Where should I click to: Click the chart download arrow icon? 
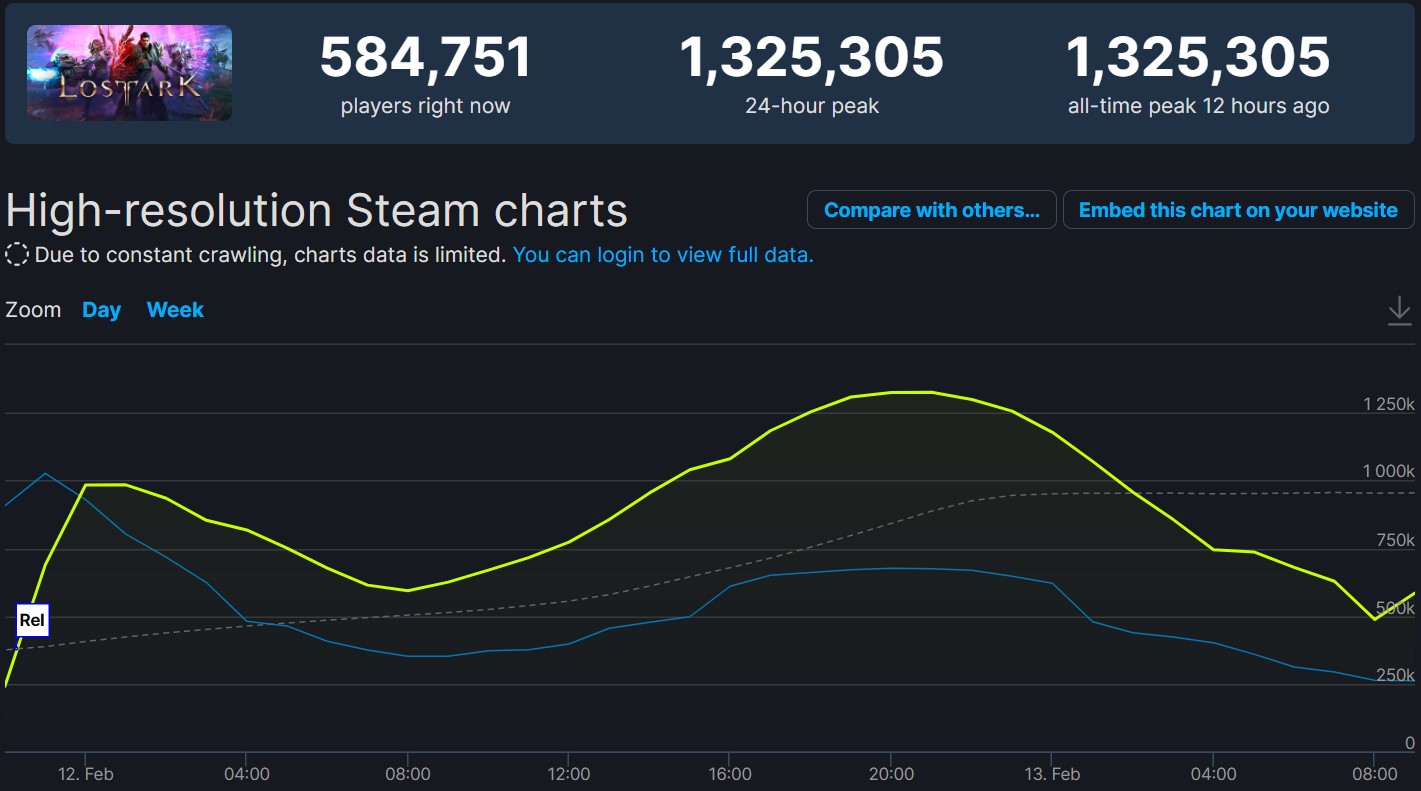(1399, 312)
